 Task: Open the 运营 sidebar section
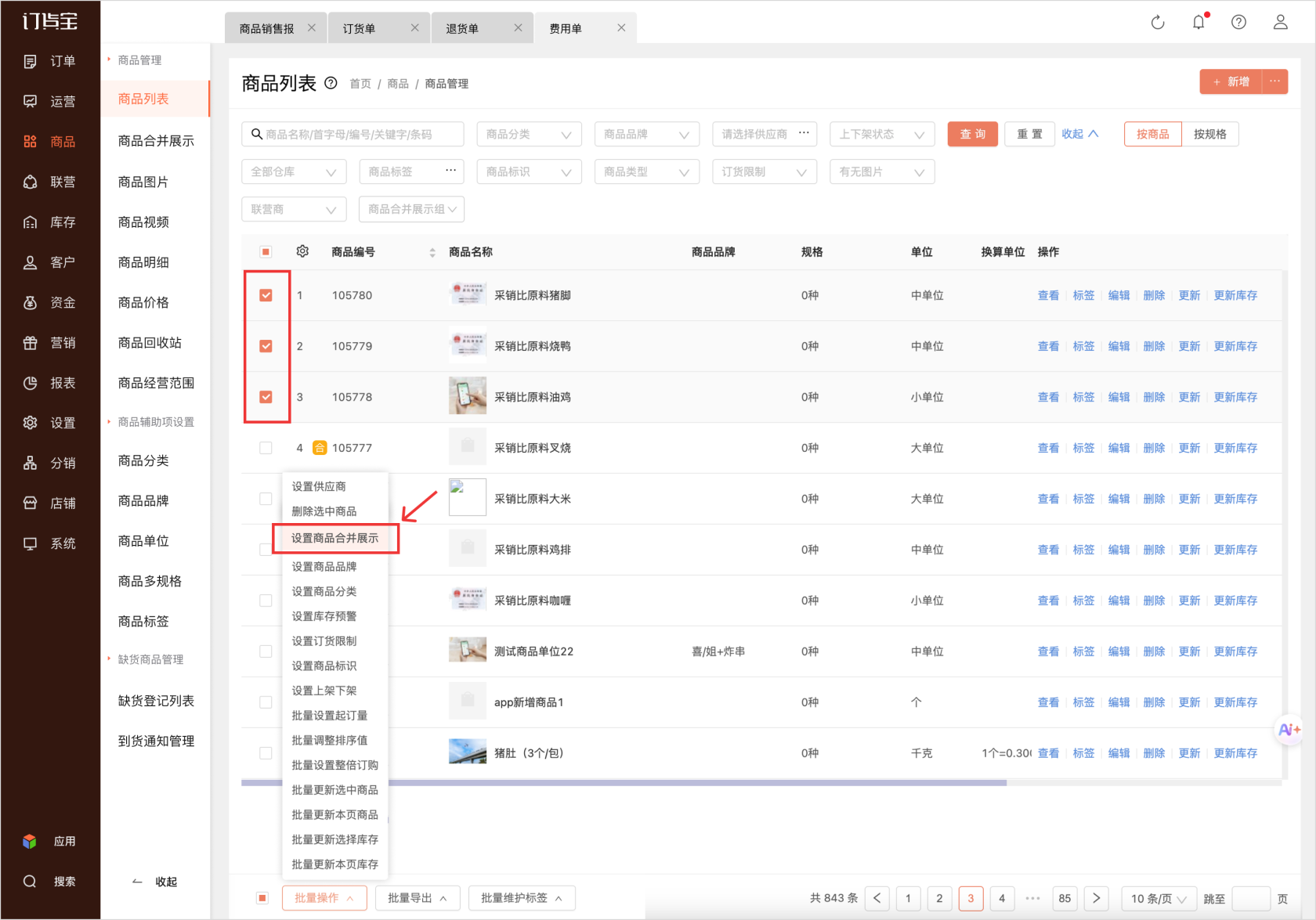[x=50, y=101]
